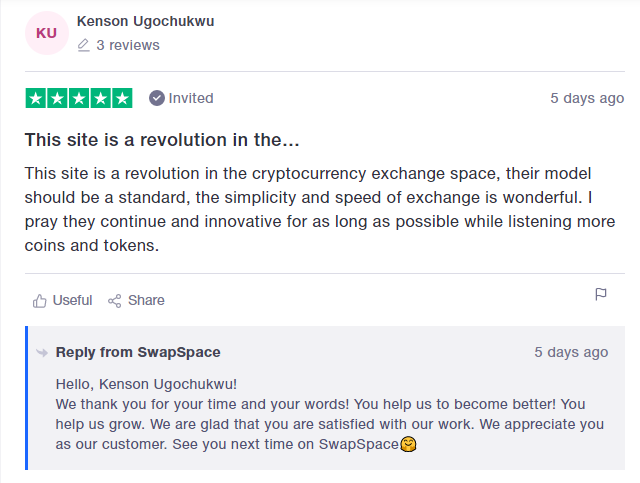
Task: Click the review body paragraph text
Action: click(320, 209)
